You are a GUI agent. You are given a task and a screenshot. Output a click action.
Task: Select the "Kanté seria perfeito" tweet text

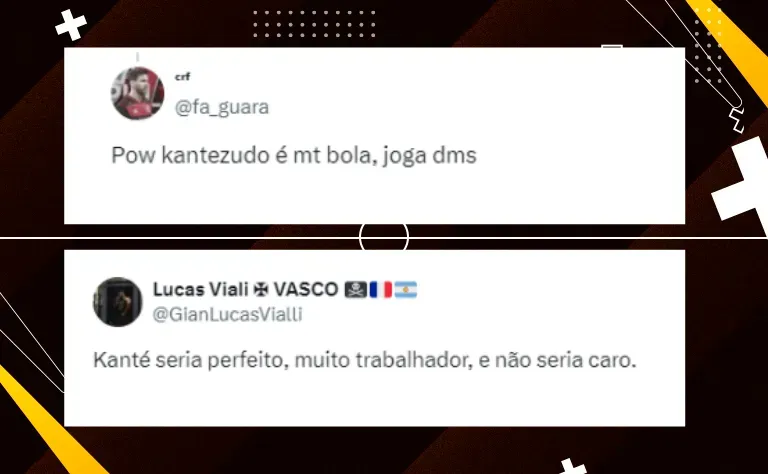(364, 360)
